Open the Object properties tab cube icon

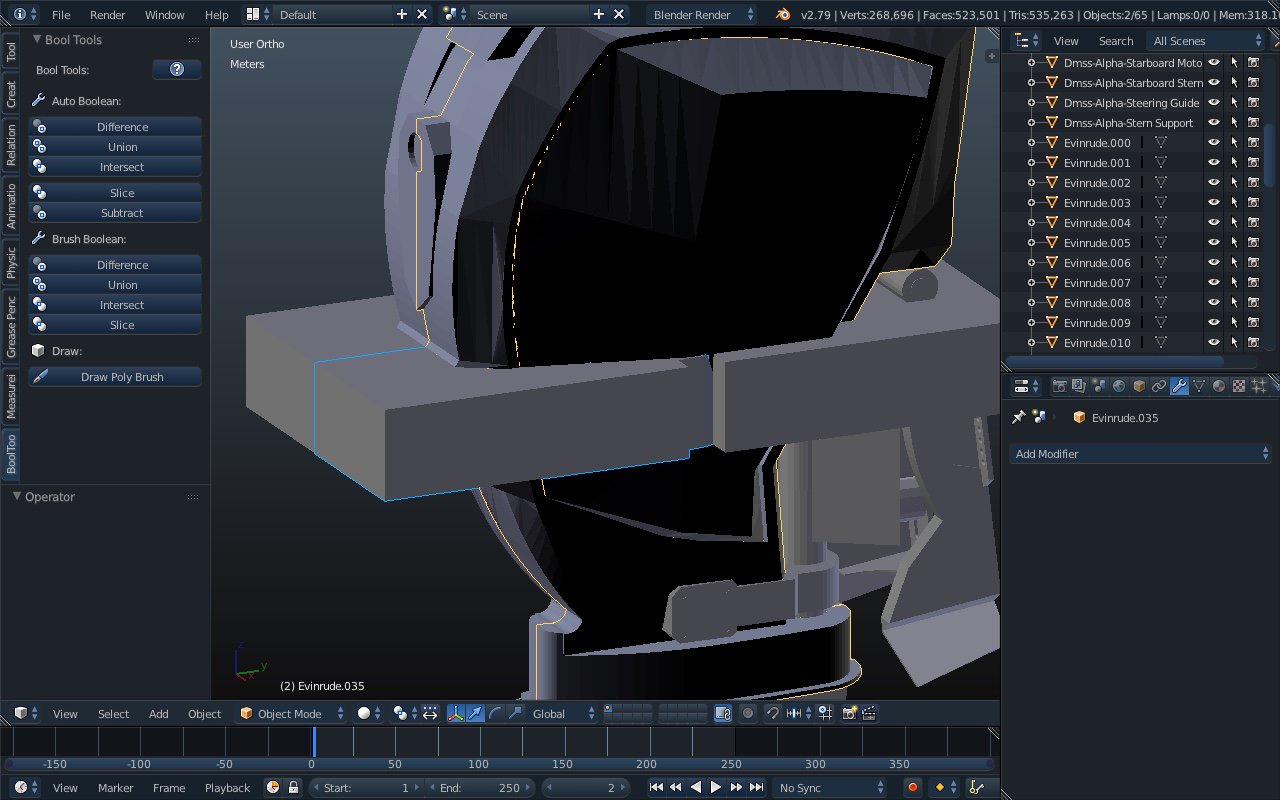click(1139, 385)
